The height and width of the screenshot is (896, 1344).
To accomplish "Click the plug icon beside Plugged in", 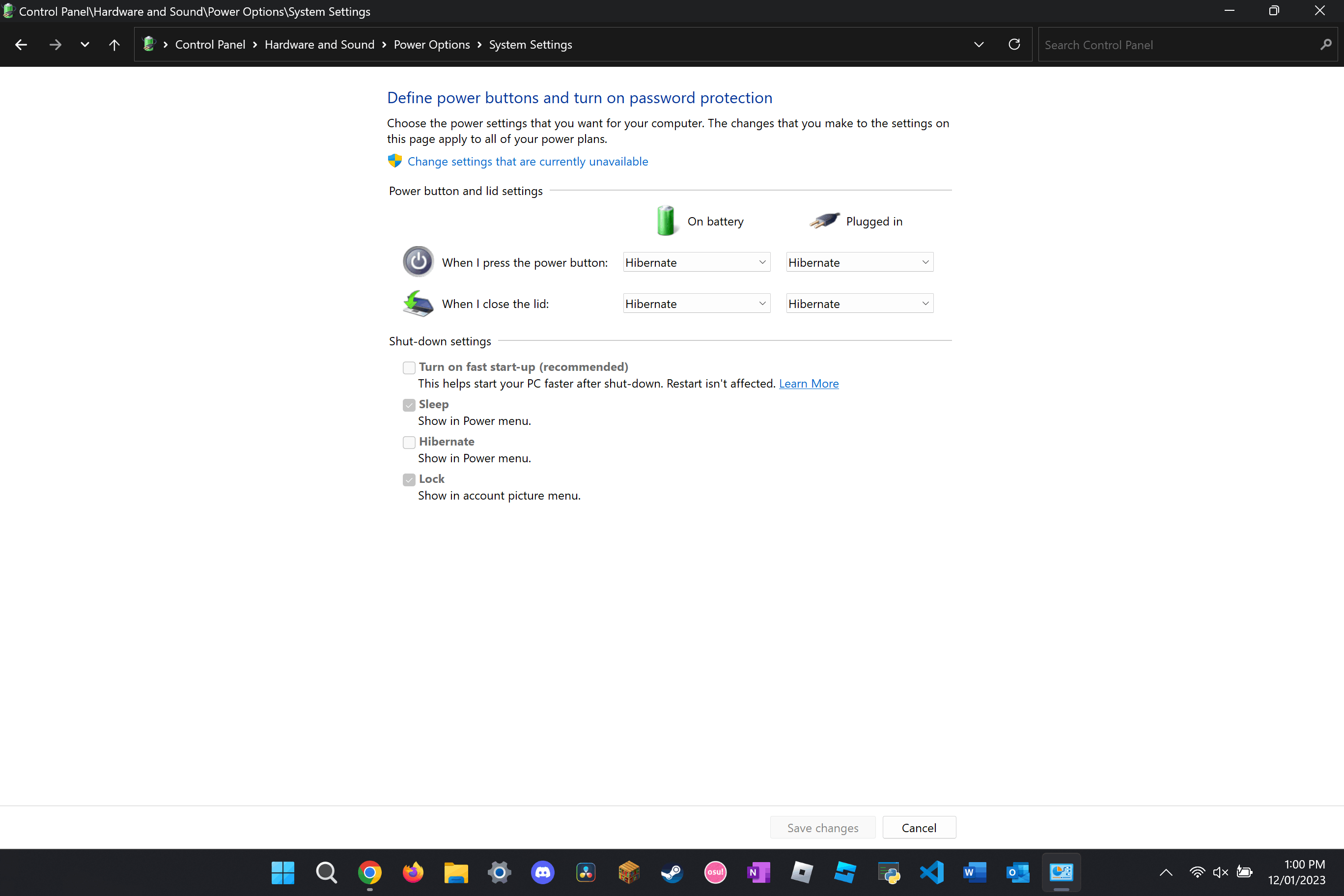I will coord(825,221).
